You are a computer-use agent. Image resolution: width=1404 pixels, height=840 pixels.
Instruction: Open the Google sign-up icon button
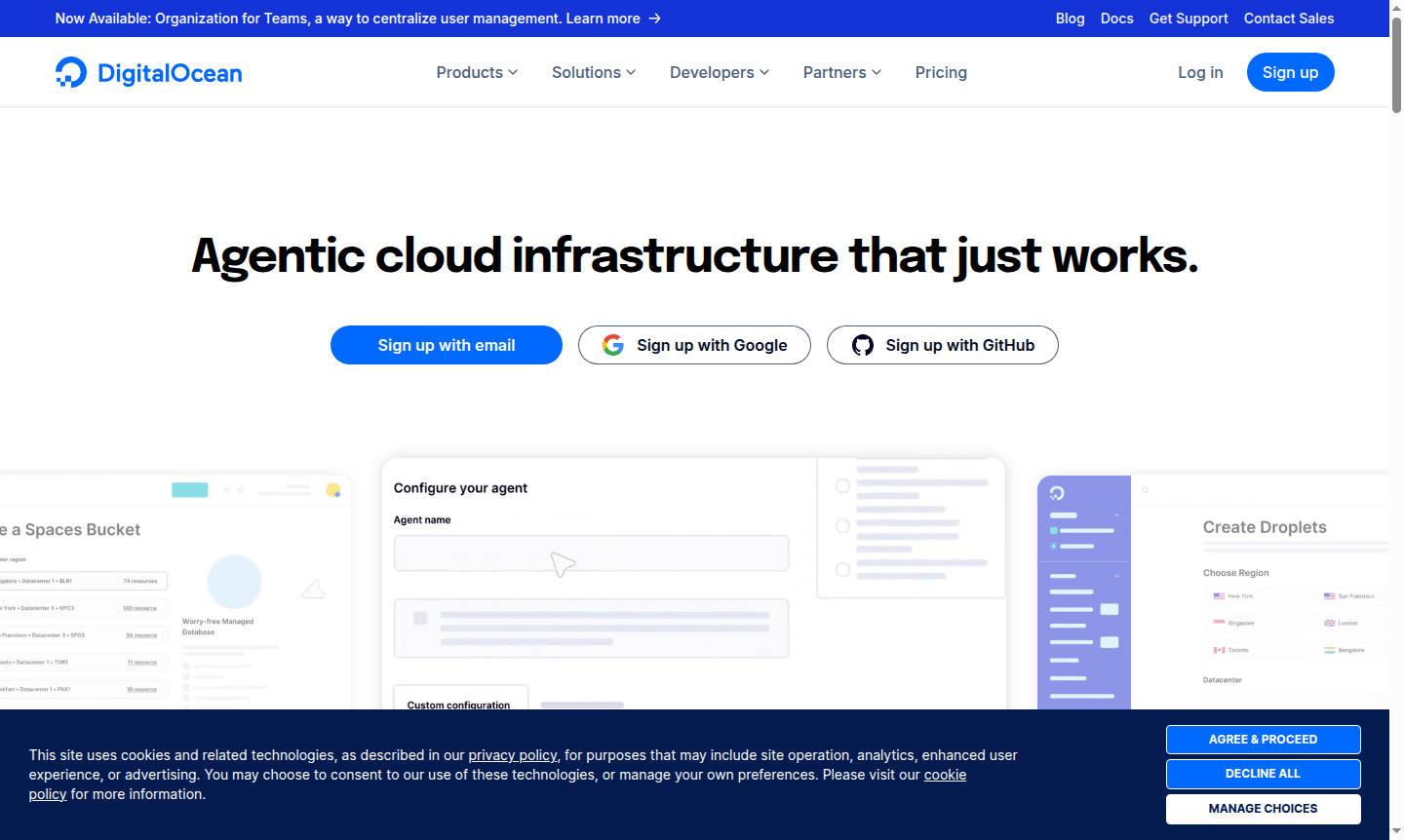613,344
